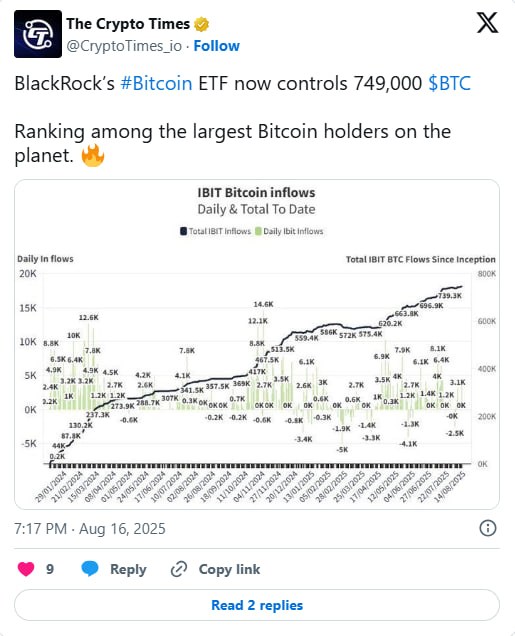Click the blue reply bubble icon
Screen dimensions: 515x636
pos(90,569)
